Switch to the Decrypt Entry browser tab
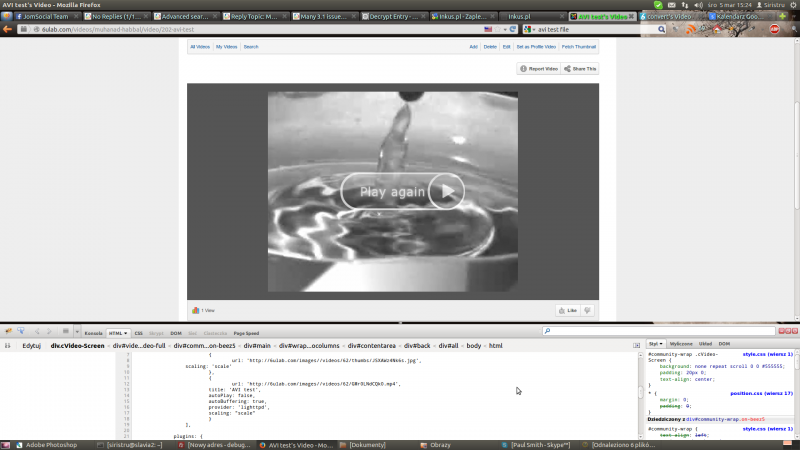Screen dimensions: 800x450 392,16
